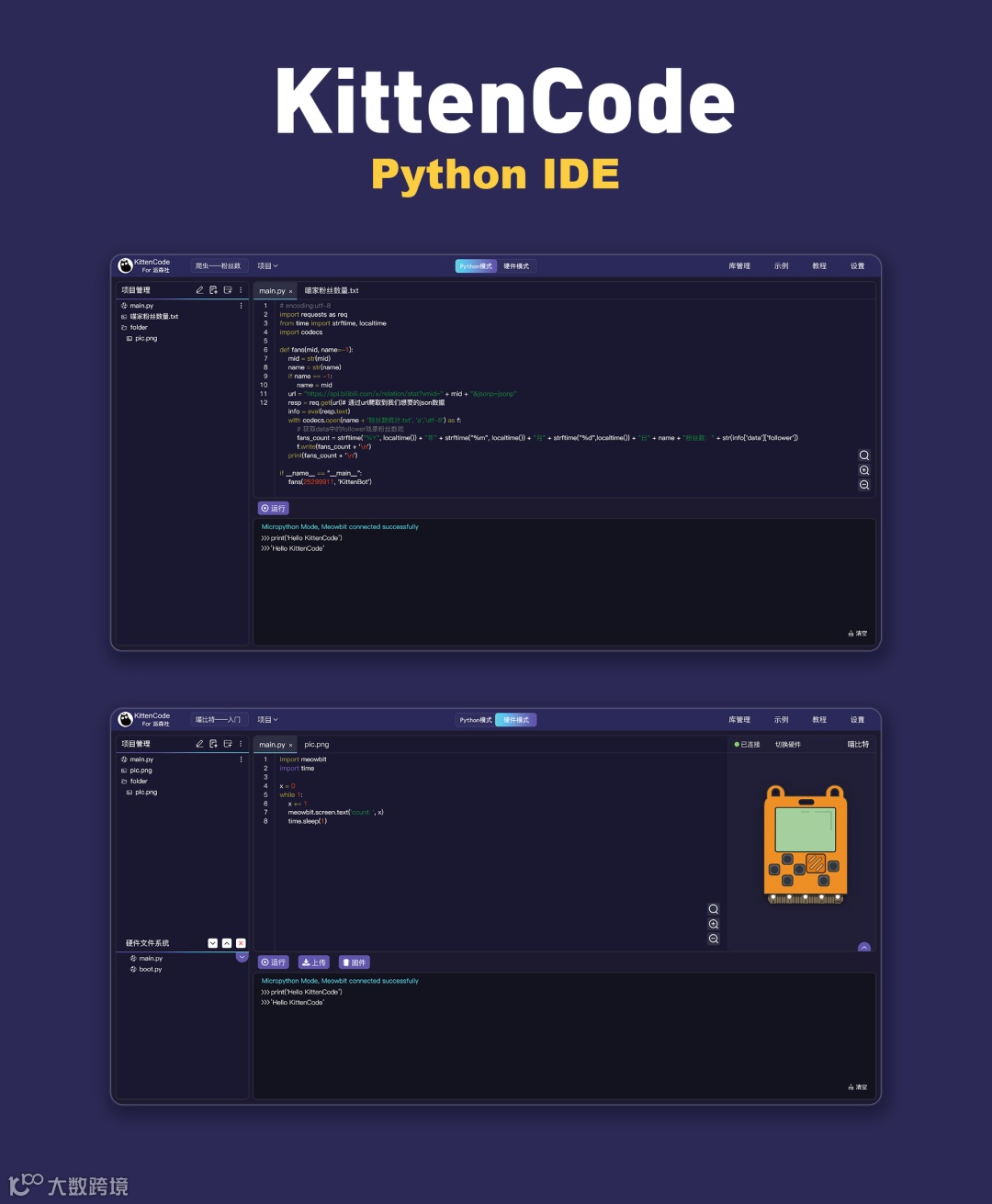
Task: Open the main.py row kebab menu in 喵比特 window
Action: (241, 760)
